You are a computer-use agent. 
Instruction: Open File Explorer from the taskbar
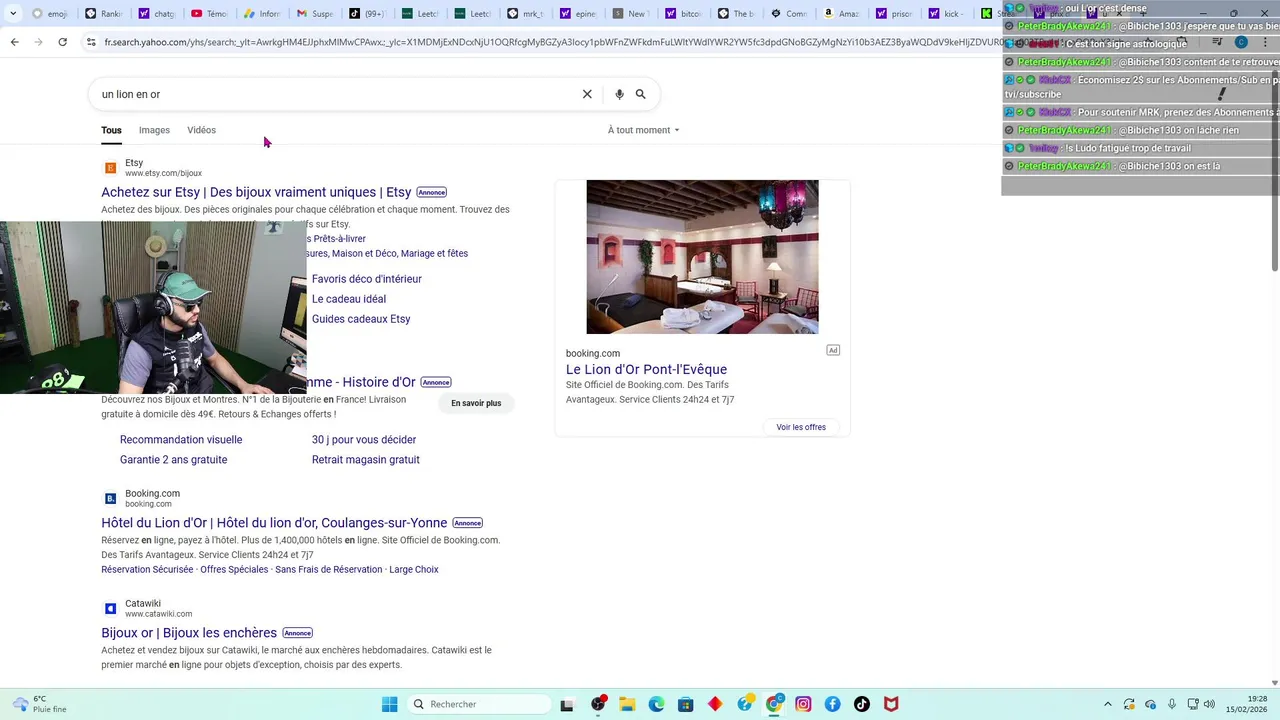click(627, 704)
